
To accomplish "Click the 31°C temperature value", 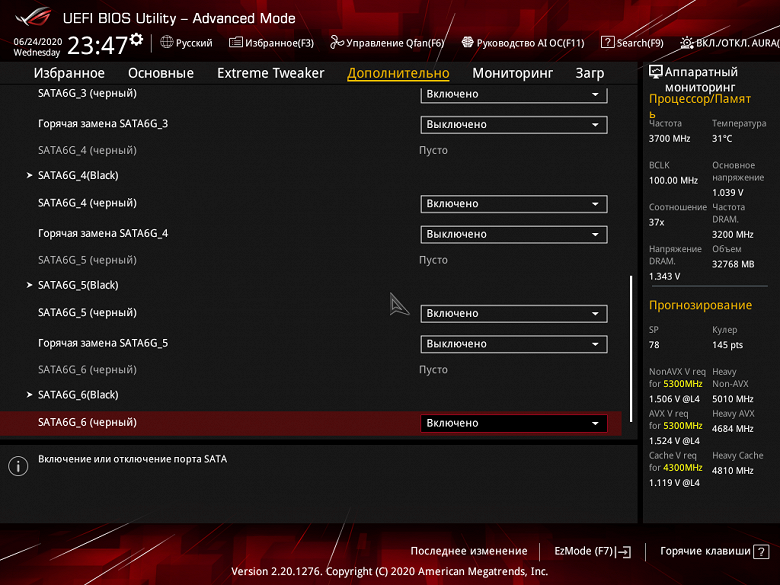I will point(722,139).
